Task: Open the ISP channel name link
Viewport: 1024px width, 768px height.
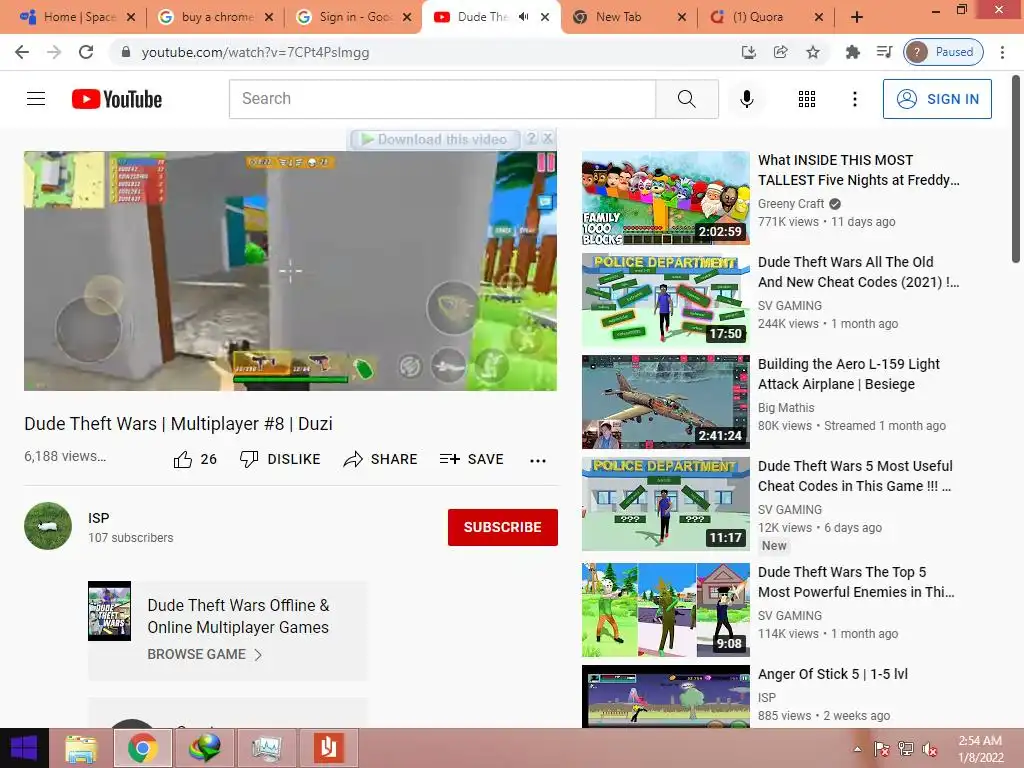Action: pyautogui.click(x=99, y=518)
